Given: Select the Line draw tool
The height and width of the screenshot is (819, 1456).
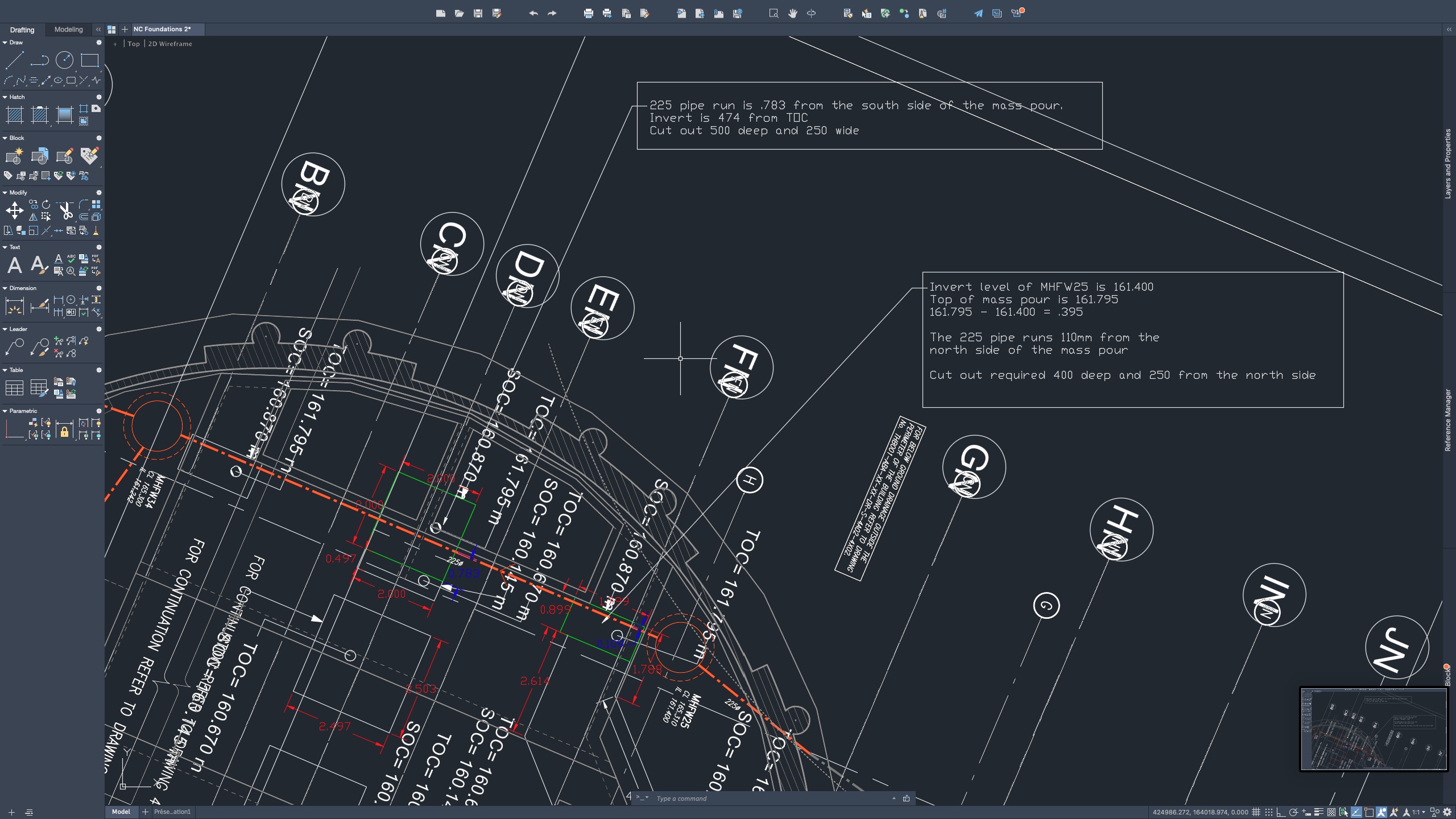Looking at the screenshot, I should coord(14,60).
